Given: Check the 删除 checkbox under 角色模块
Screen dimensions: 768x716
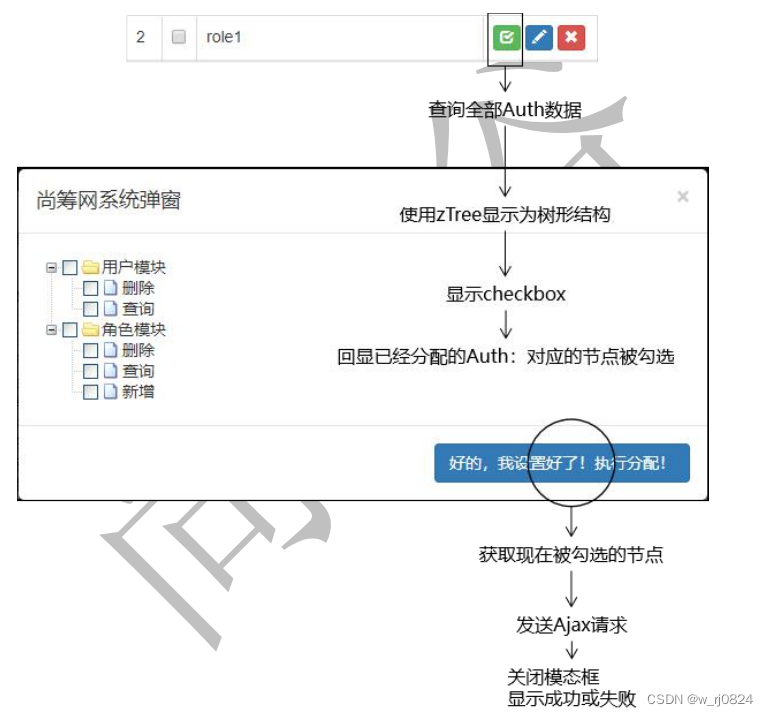Looking at the screenshot, I should (x=91, y=351).
